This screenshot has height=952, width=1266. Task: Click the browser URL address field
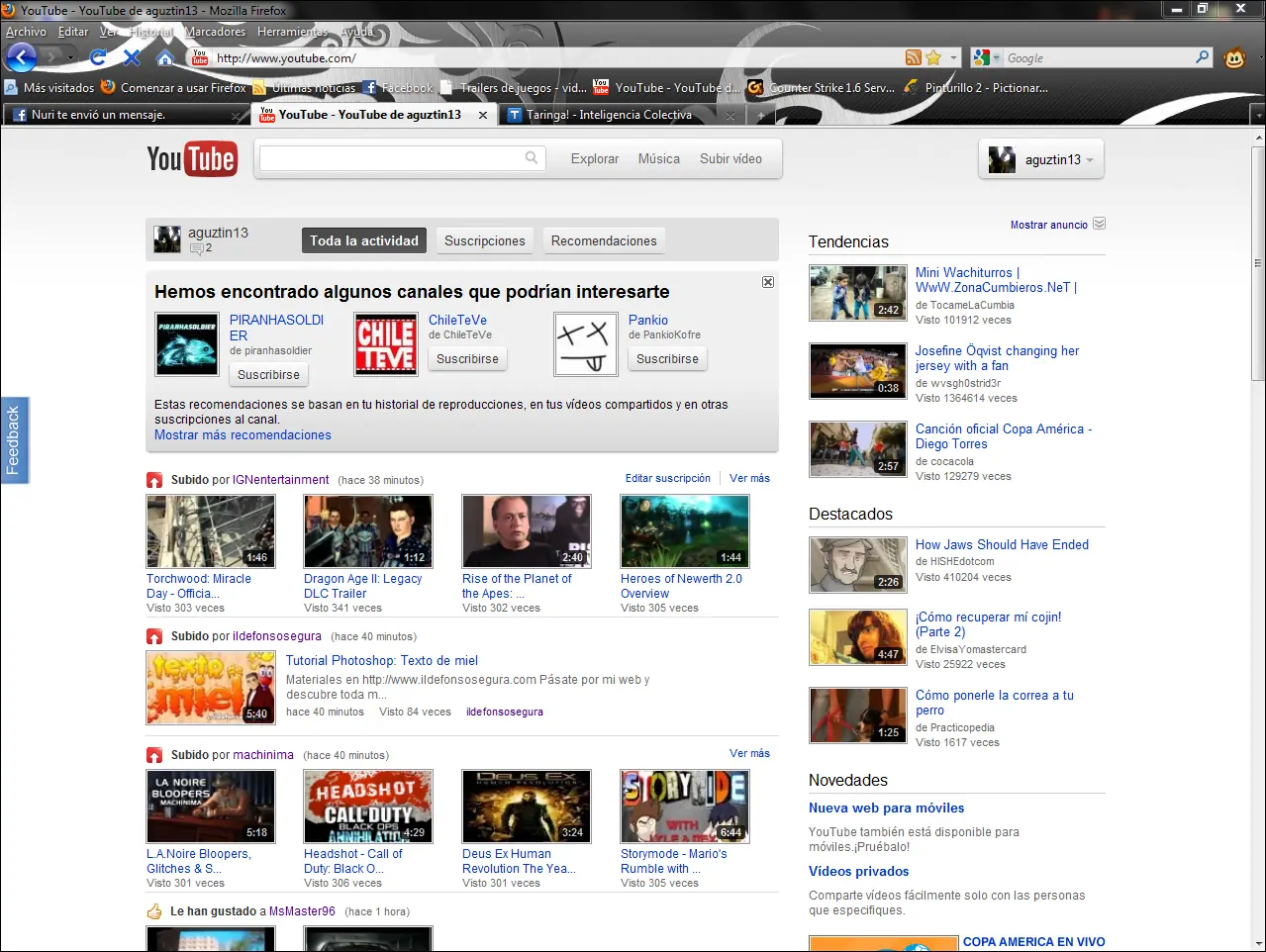point(557,57)
